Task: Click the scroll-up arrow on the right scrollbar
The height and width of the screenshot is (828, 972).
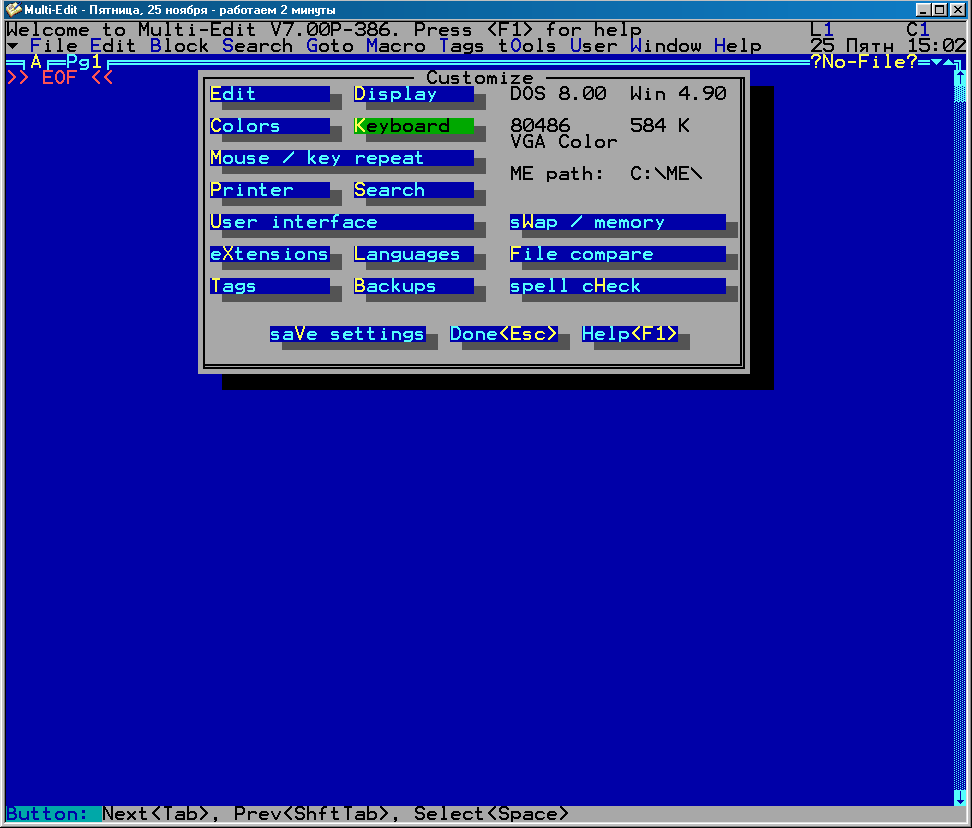Action: pos(960,78)
